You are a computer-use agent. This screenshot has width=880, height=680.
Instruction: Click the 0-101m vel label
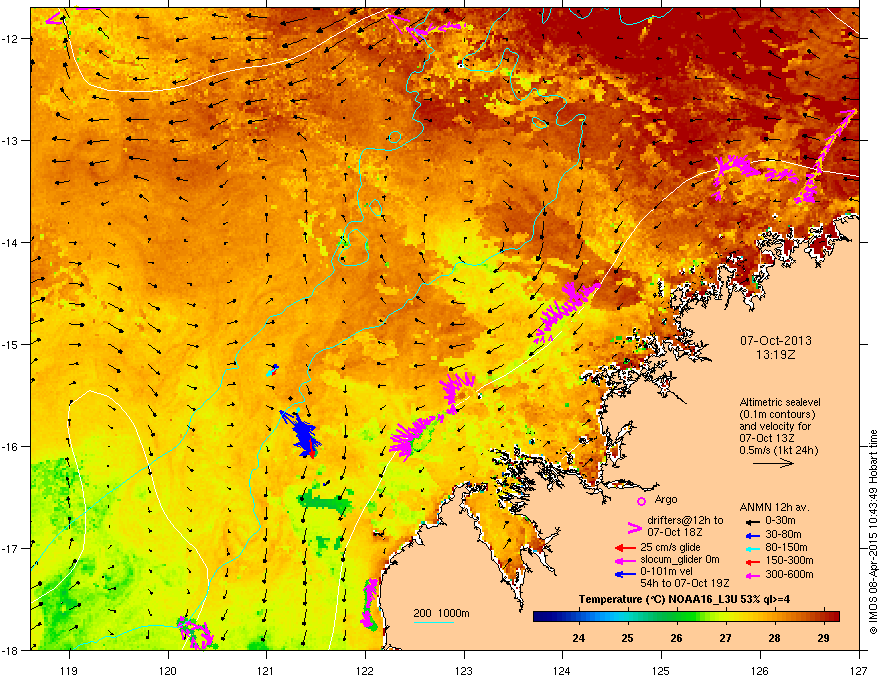(x=666, y=572)
